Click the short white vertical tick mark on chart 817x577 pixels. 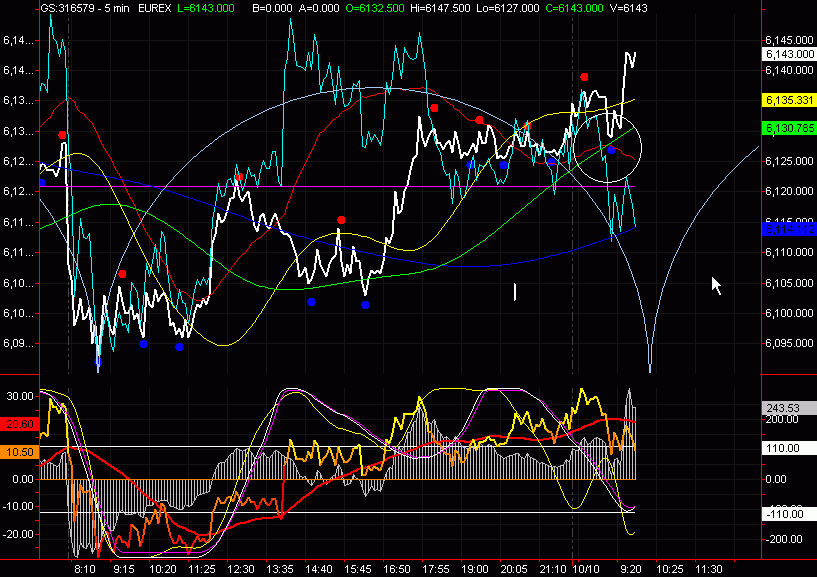[515, 291]
